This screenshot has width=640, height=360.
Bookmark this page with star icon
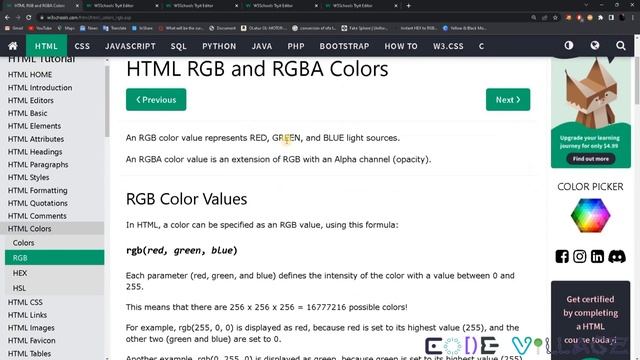[x=556, y=18]
